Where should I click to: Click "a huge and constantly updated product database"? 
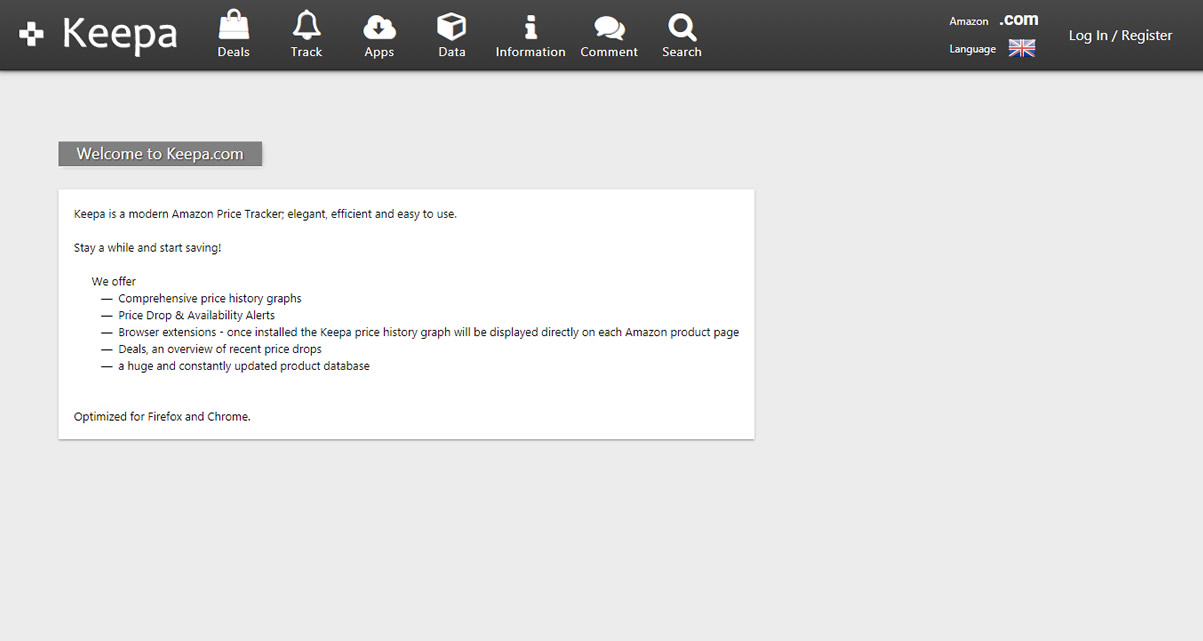[x=244, y=367]
